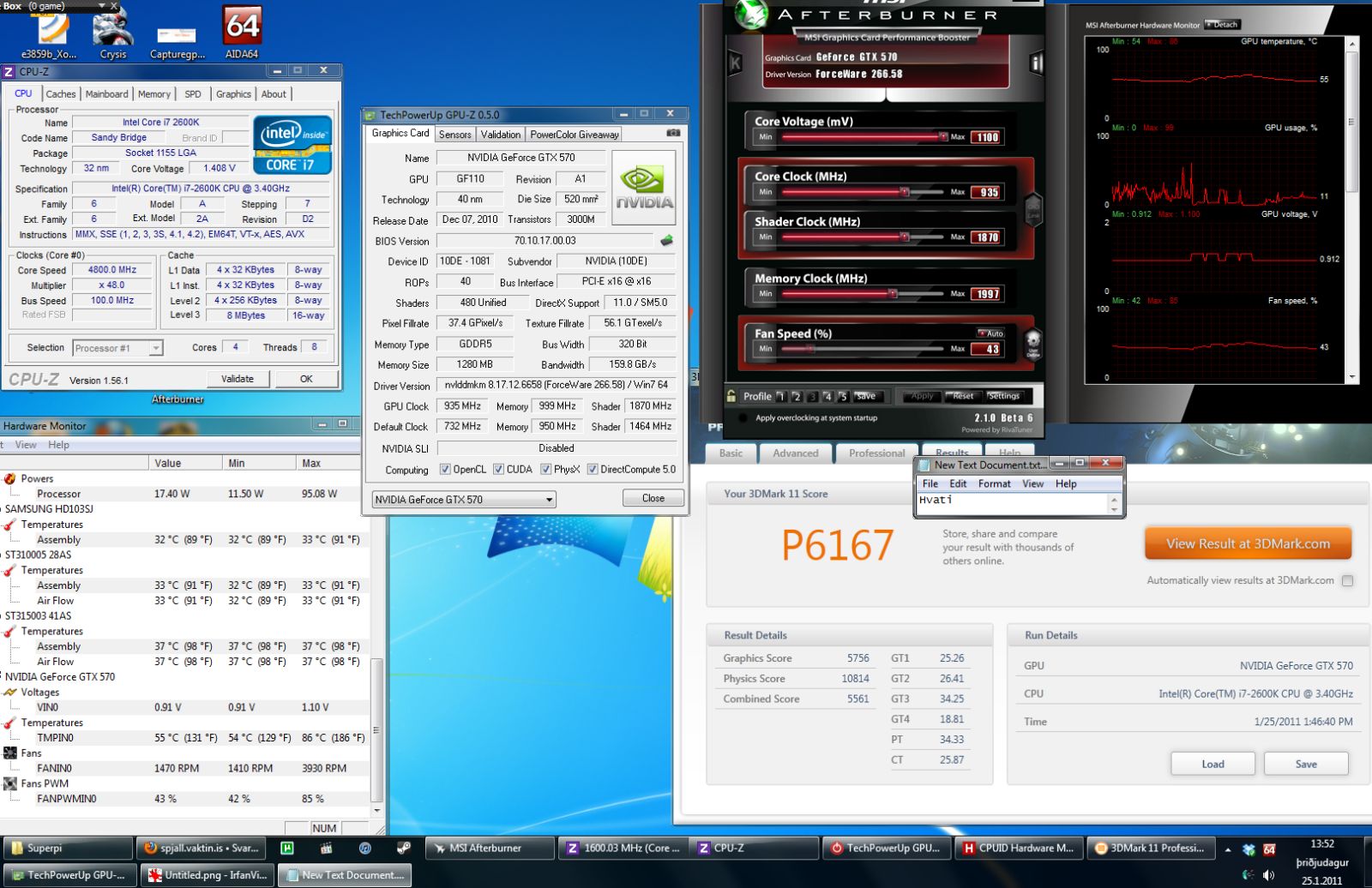
Task: Switch to the Sensors tab in GPU-Z
Action: point(454,135)
